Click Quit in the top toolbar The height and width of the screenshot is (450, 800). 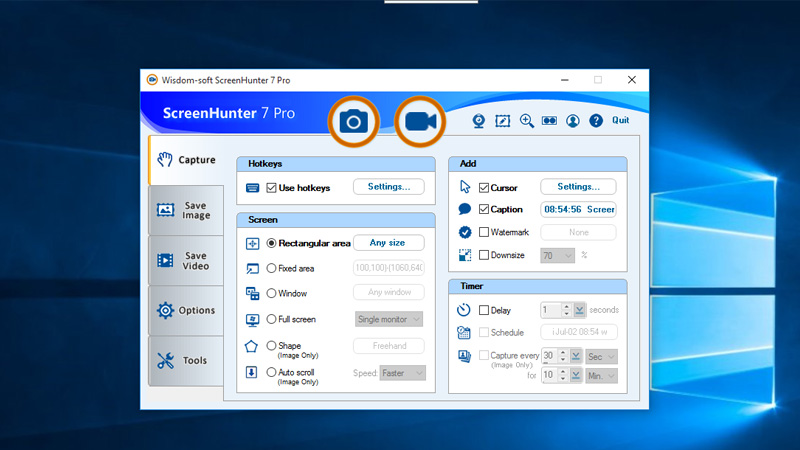(x=621, y=121)
